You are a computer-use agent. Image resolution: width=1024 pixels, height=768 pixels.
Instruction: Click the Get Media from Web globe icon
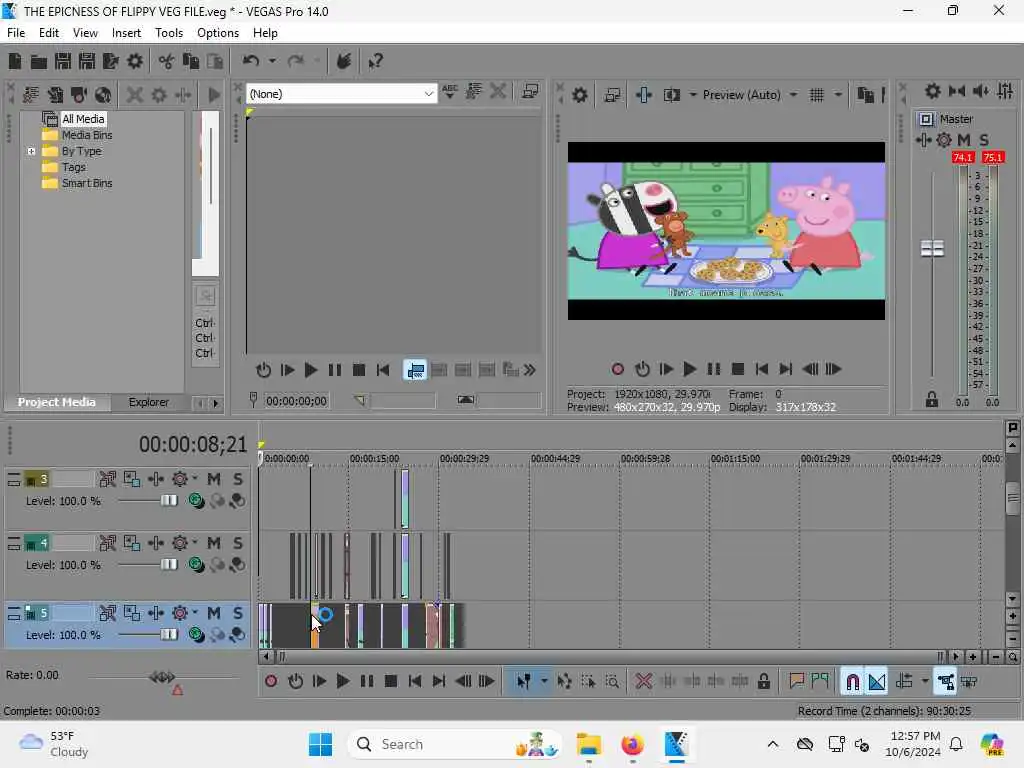[103, 95]
